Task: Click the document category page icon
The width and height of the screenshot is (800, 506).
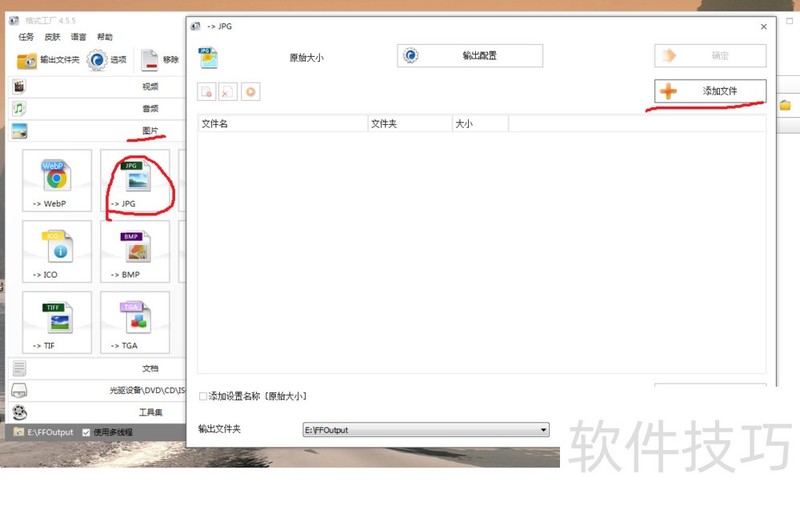Action: click(x=19, y=368)
